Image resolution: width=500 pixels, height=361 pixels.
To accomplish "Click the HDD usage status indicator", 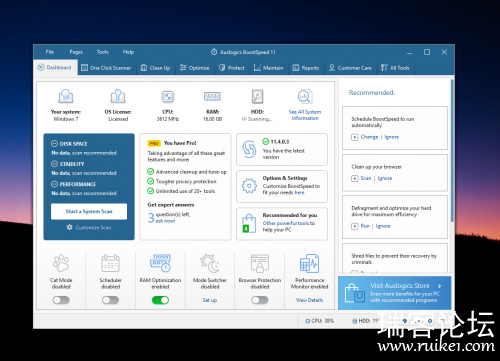I will (366, 321).
